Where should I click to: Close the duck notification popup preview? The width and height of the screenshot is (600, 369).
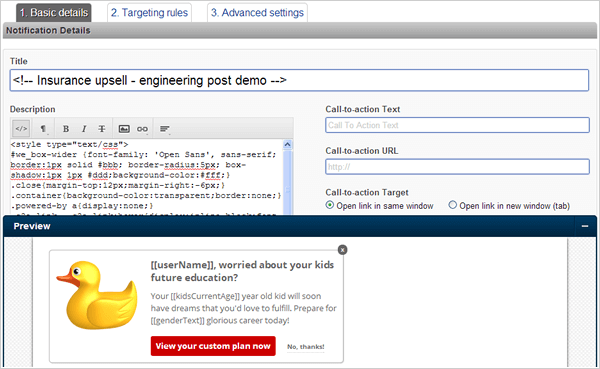342,250
